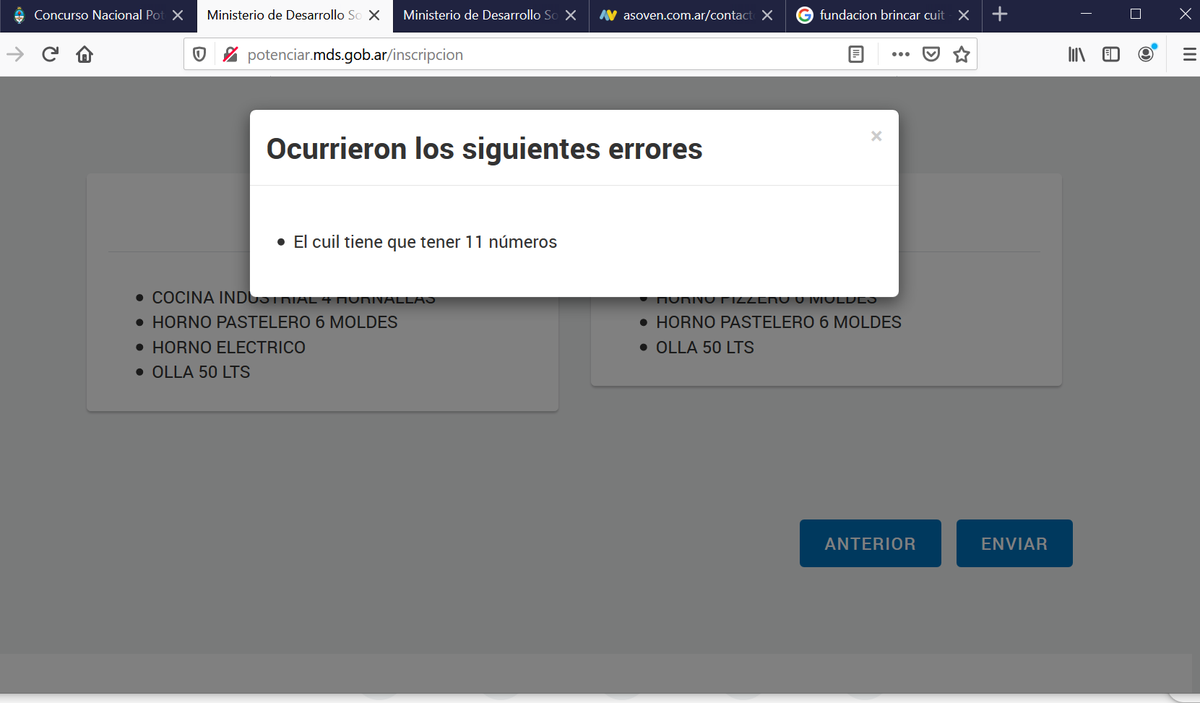
Task: Show insecure connection padlock details
Action: 230,55
